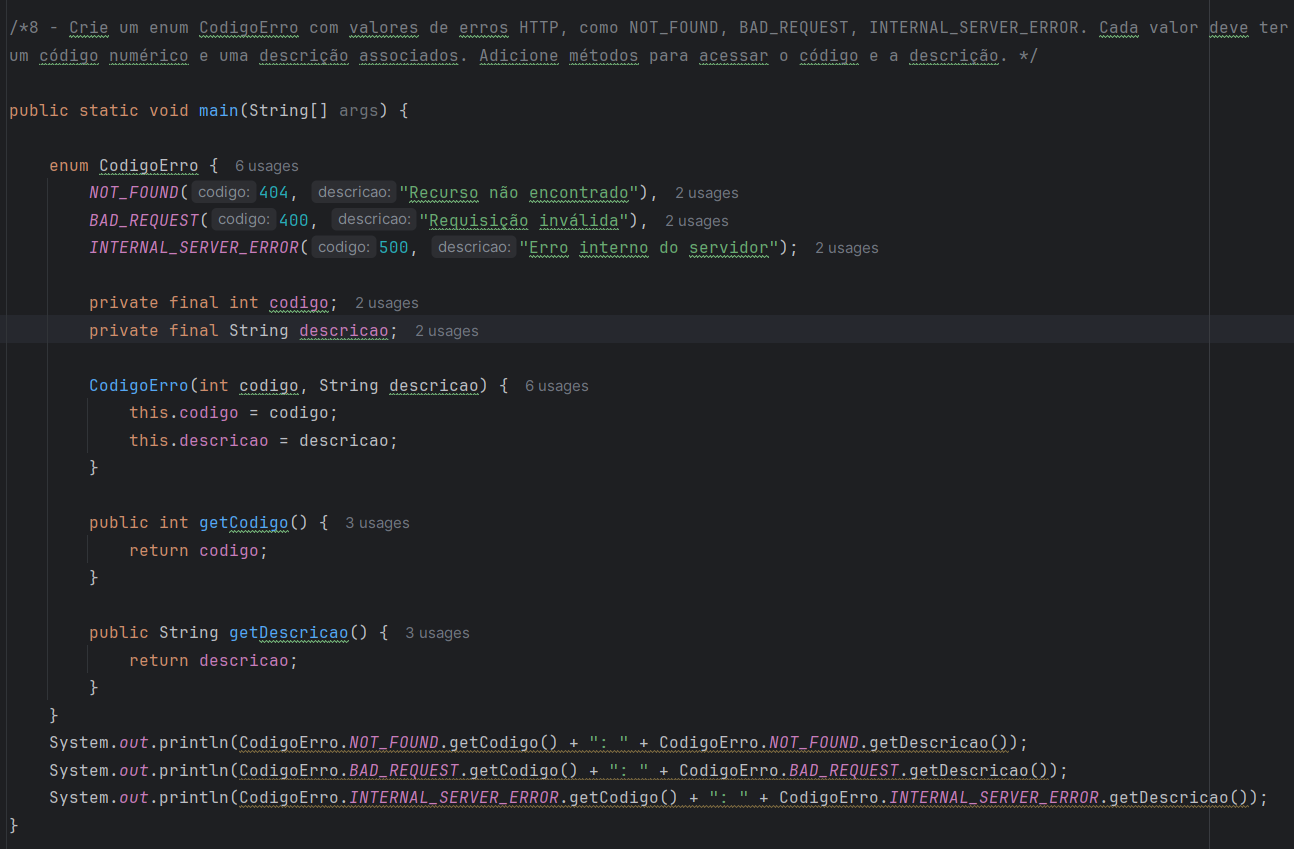Click 'codigo' field name in 'private final int' line
This screenshot has height=849, width=1294.
point(299,303)
